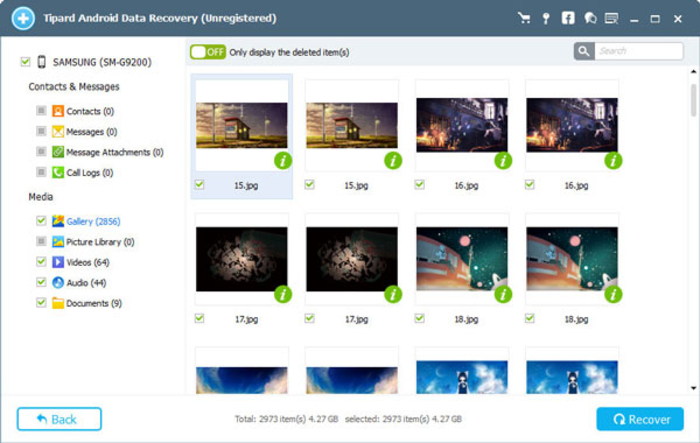
Task: Select Gallery (2856) in sidebar
Action: (93, 221)
